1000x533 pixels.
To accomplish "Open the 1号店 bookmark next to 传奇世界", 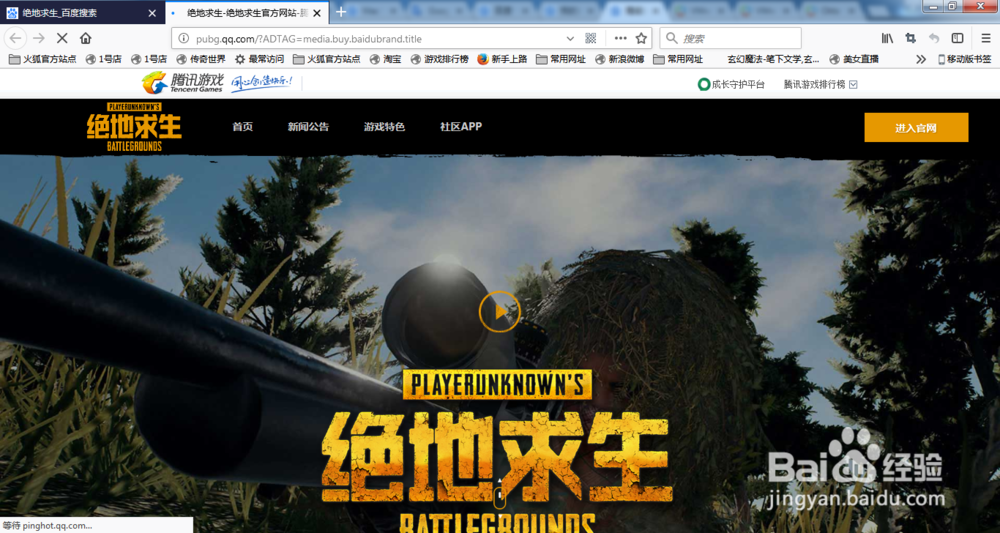I will click(x=149, y=59).
